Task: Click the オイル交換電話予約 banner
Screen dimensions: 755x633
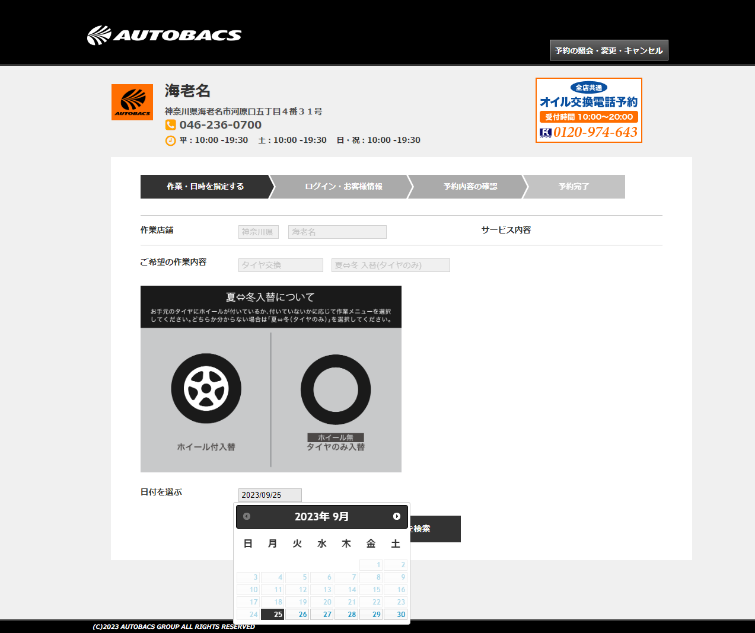Action: point(589,110)
